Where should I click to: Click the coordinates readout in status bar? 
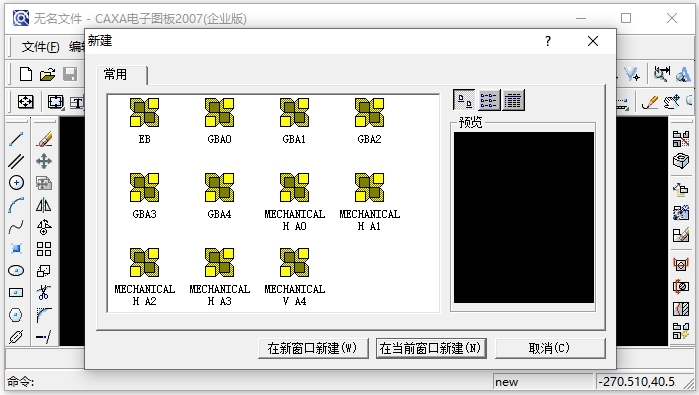(x=638, y=382)
